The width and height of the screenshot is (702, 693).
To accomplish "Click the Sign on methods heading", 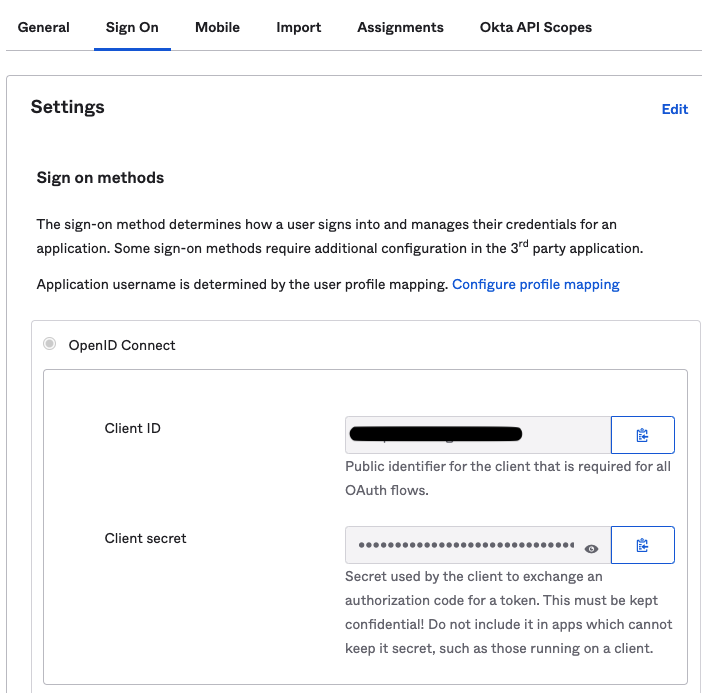I will [x=100, y=178].
